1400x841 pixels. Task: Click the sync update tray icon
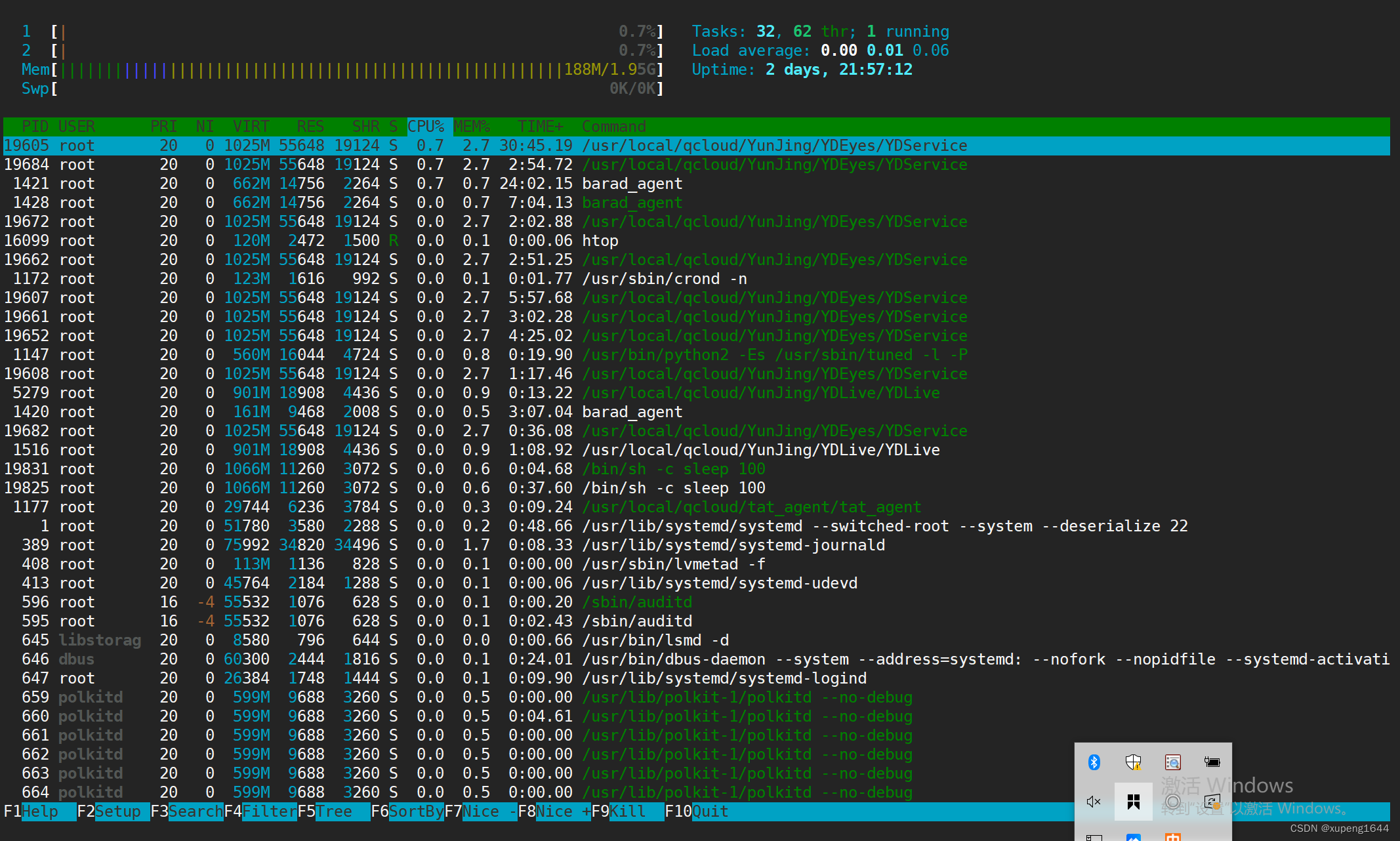(x=1212, y=801)
